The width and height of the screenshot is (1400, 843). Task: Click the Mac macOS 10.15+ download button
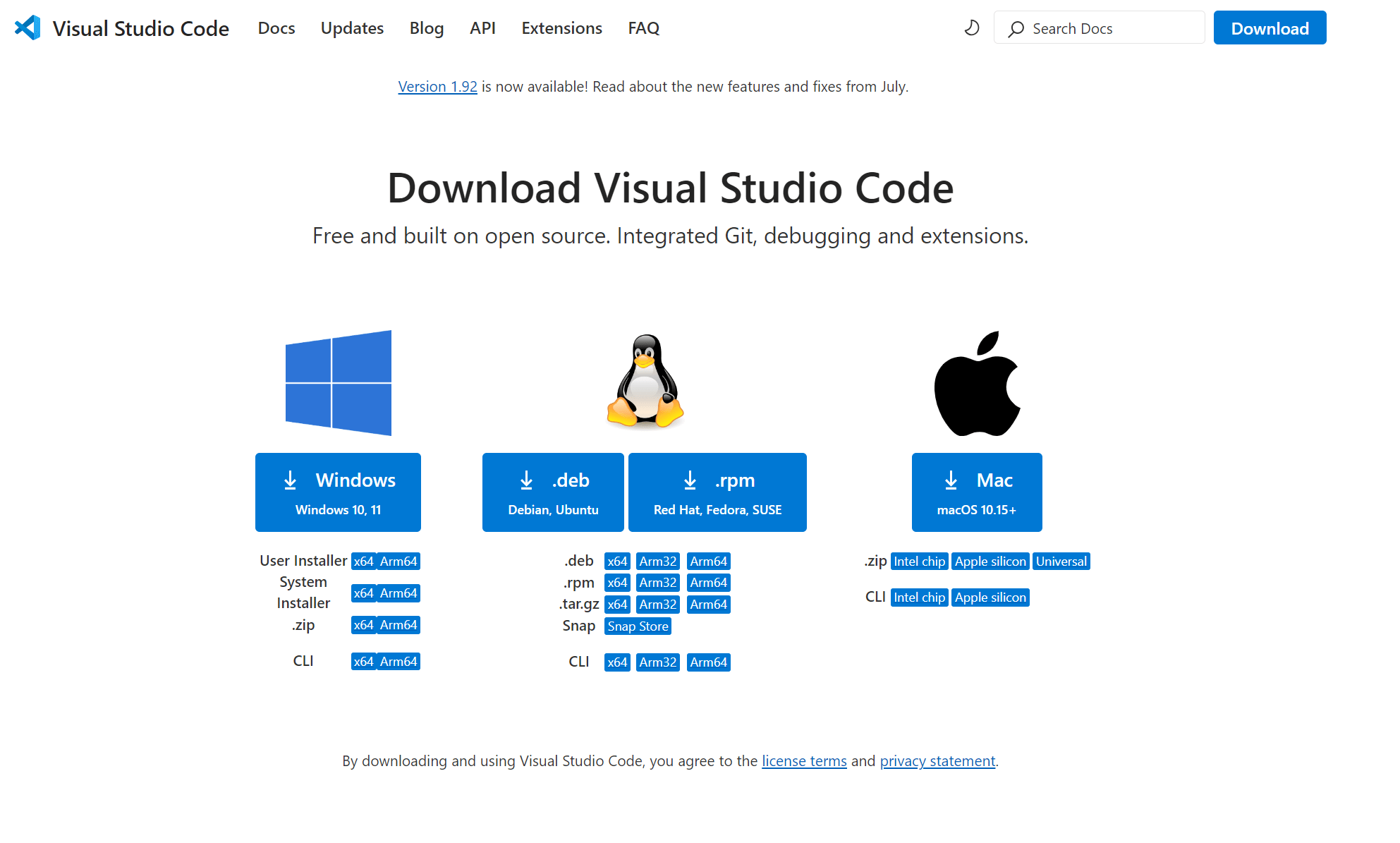coord(977,492)
